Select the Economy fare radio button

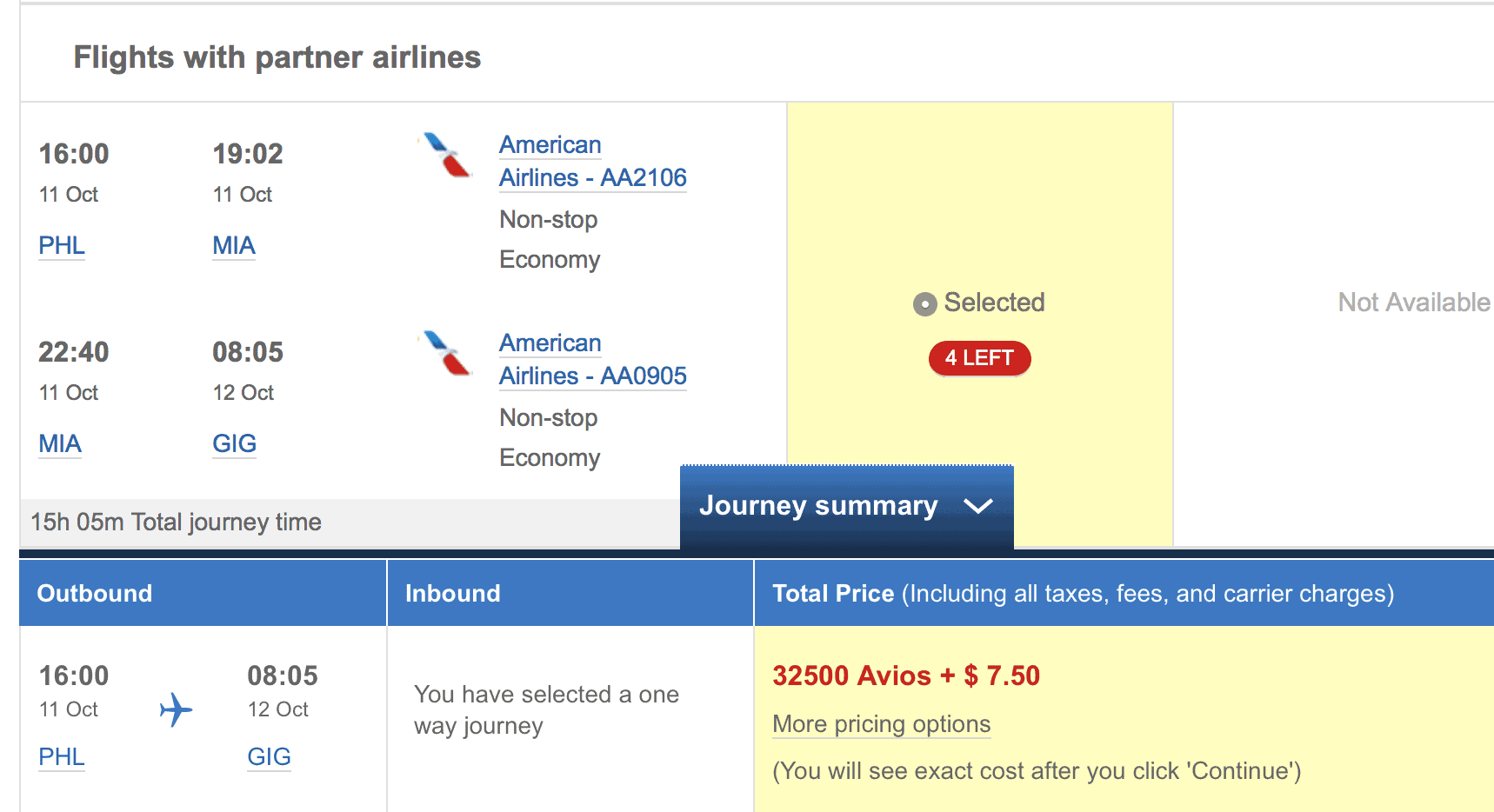(924, 303)
